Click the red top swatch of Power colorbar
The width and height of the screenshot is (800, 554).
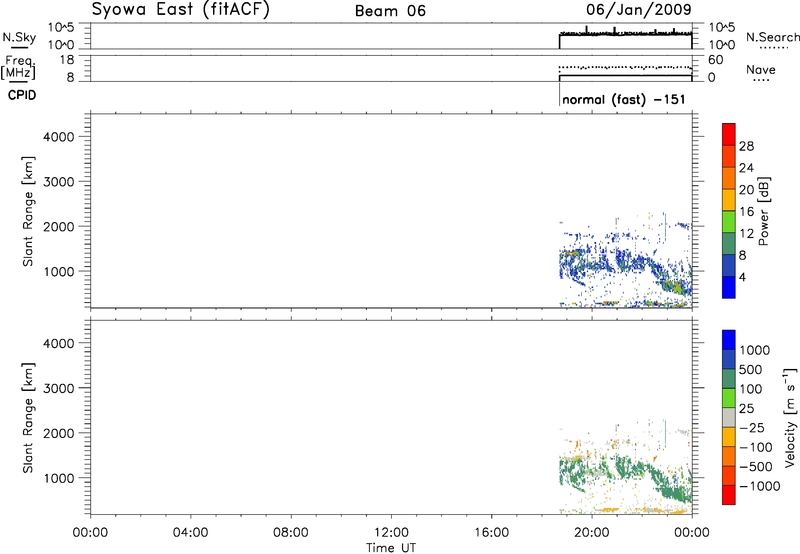click(x=729, y=134)
